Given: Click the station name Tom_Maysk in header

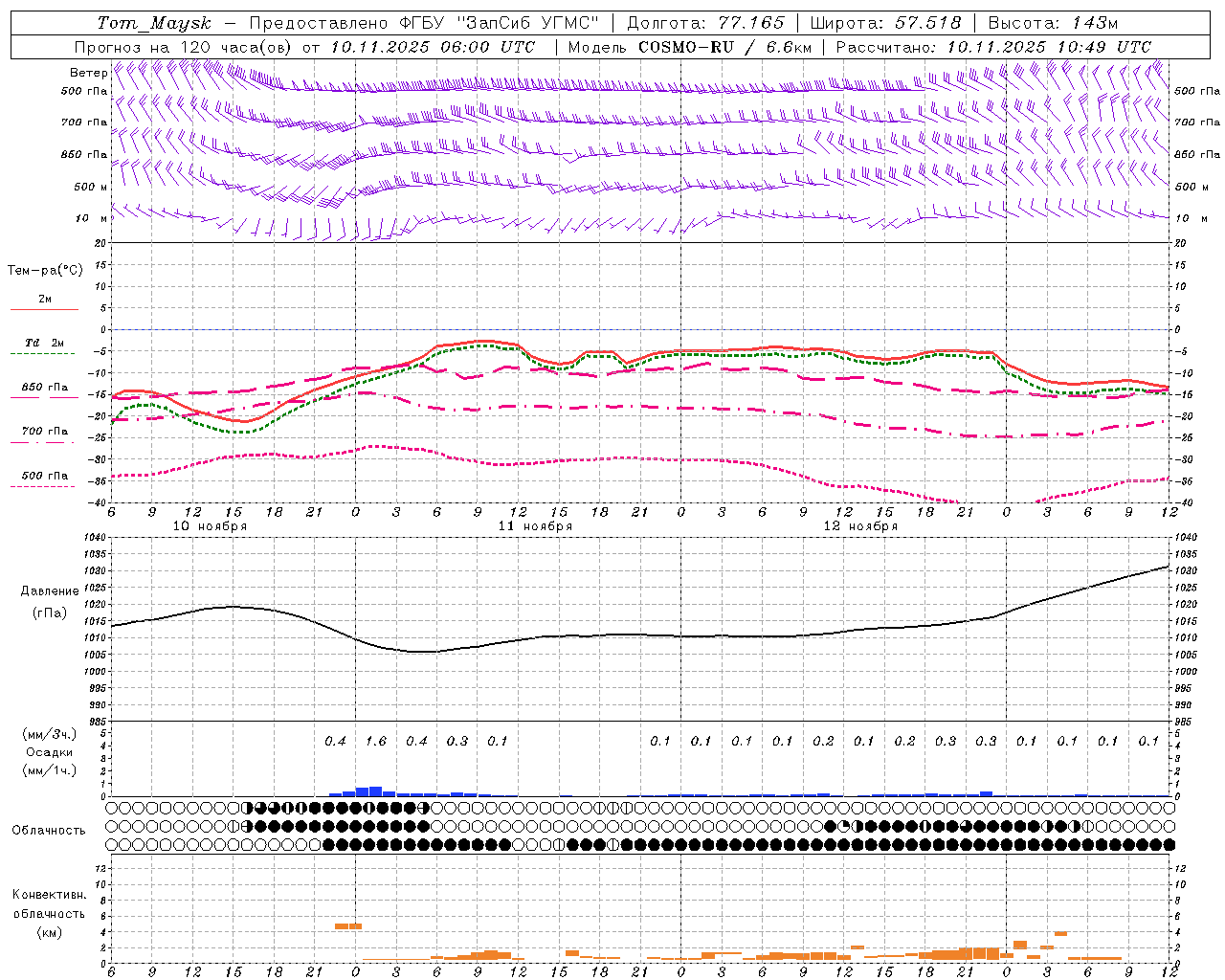Looking at the screenshot, I should [155, 23].
